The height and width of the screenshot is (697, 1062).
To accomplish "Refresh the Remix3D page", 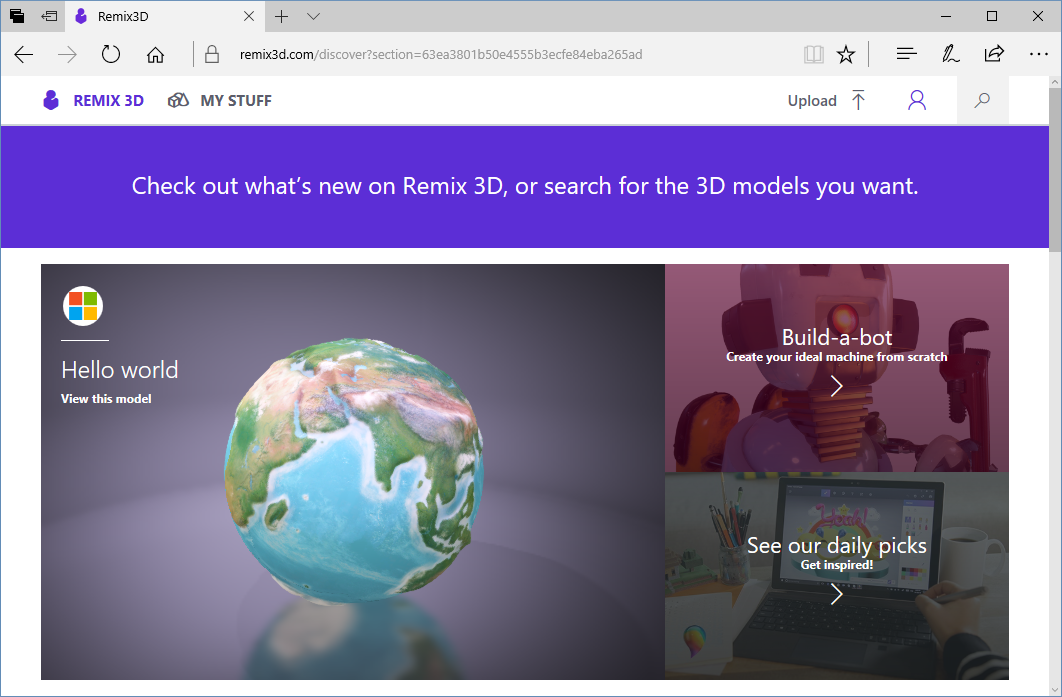I will (111, 54).
